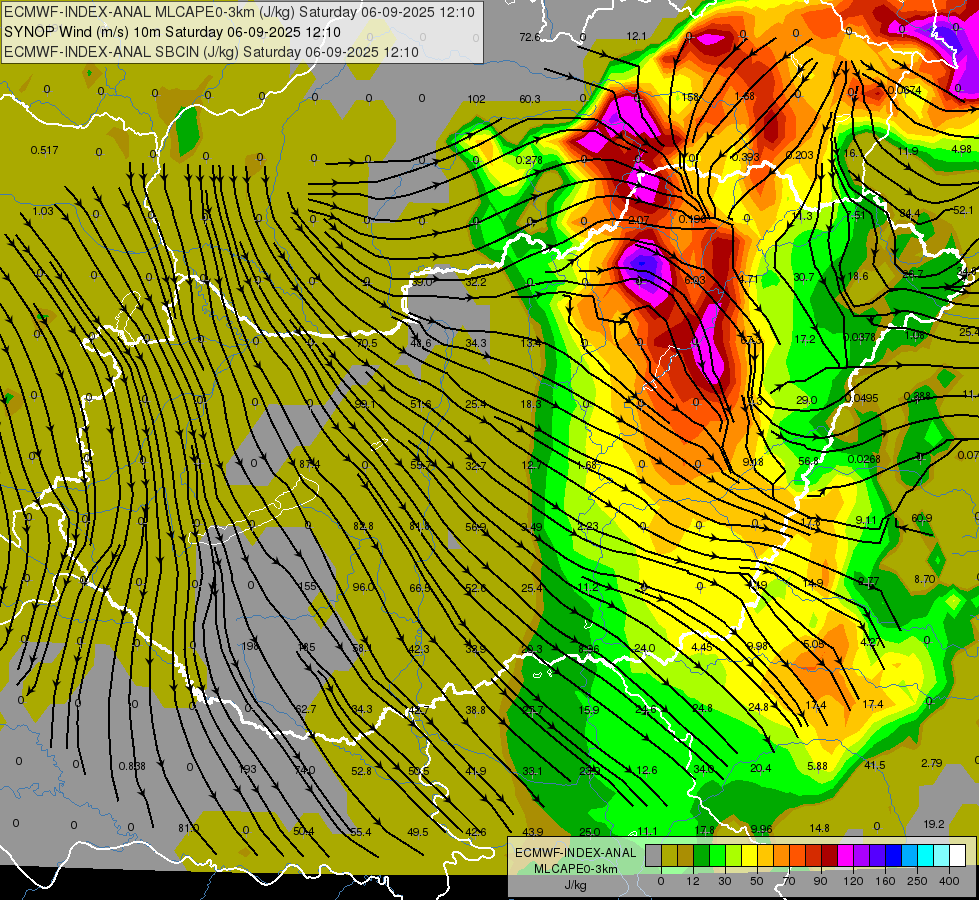The image size is (979, 900).
Task: Click the map value 155
Action: (x=308, y=586)
